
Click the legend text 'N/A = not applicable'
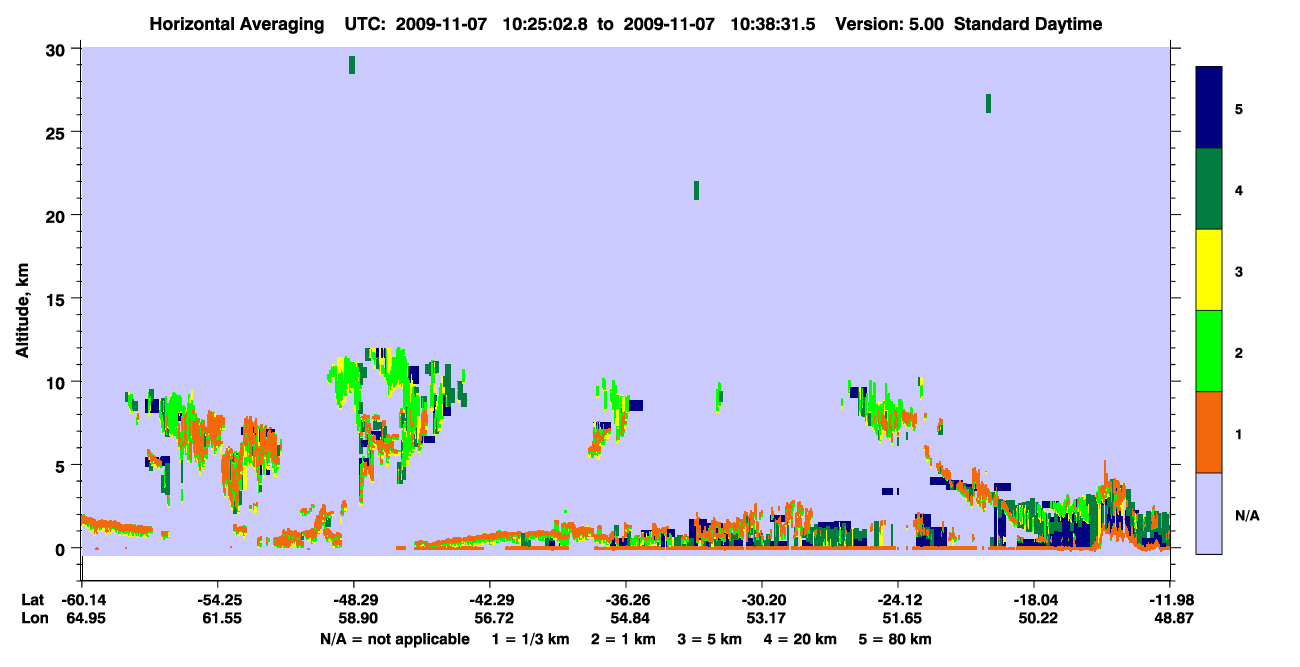[395, 639]
